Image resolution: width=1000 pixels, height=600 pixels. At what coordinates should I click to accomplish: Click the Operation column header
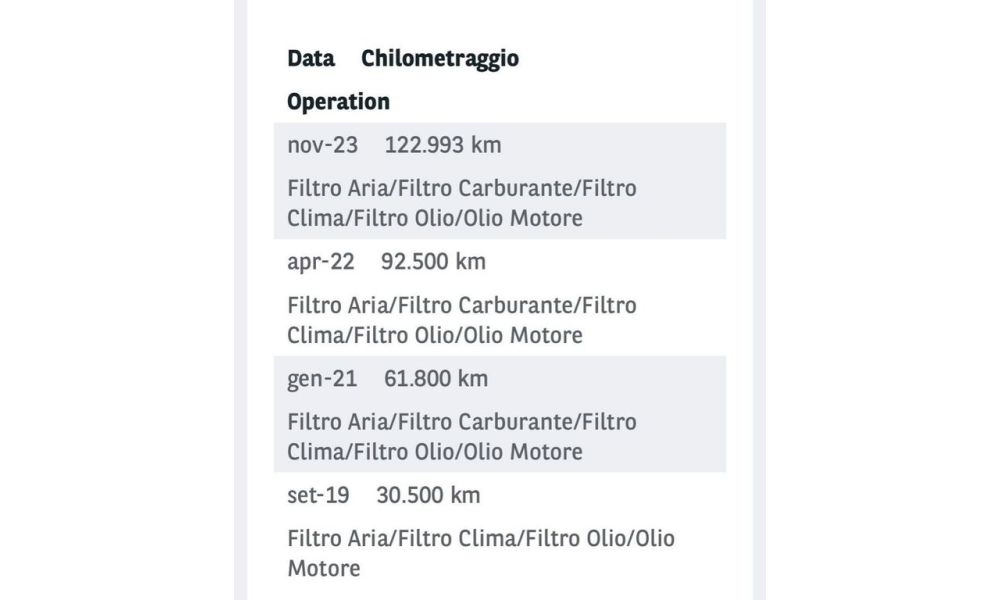click(338, 102)
